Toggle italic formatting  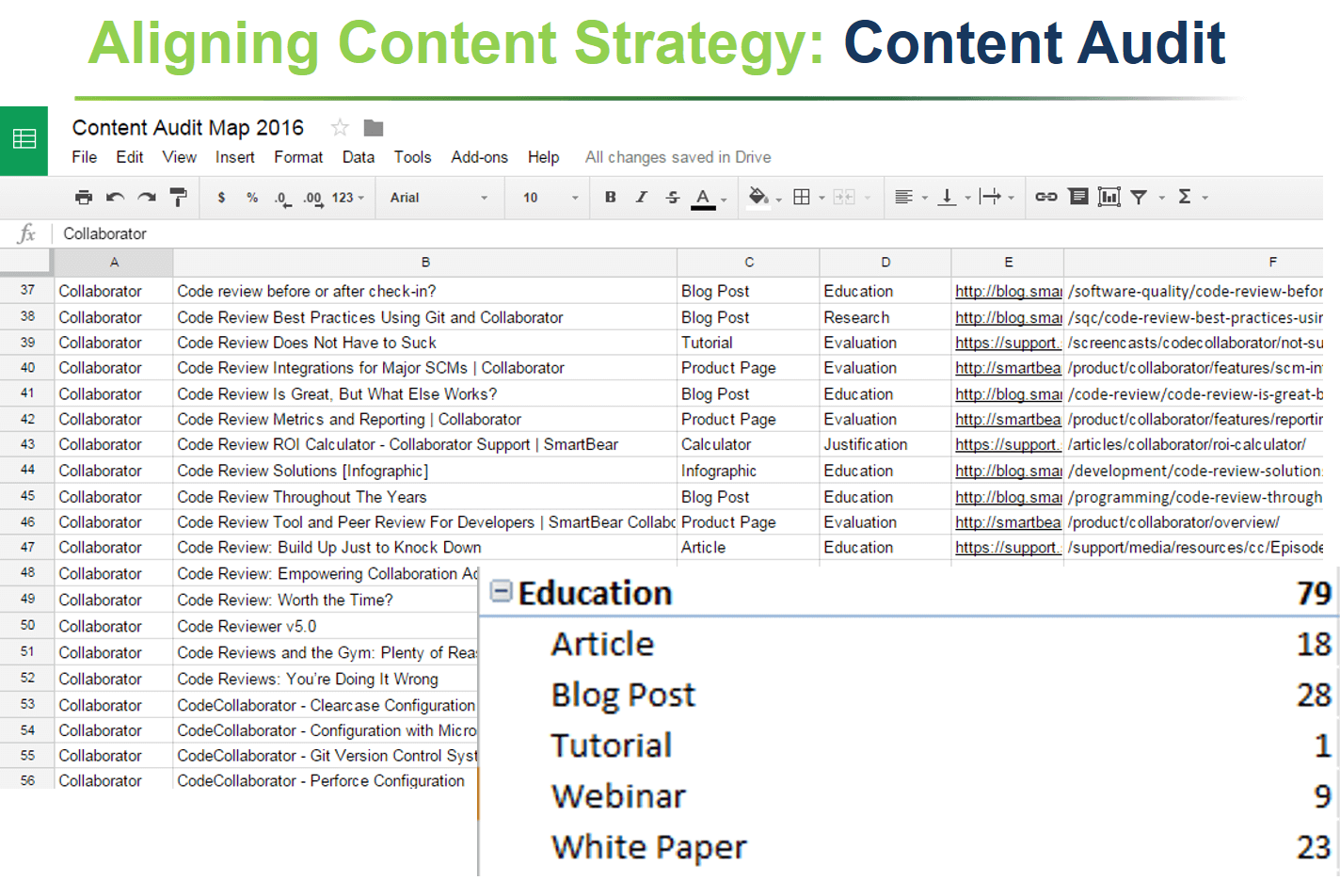[x=641, y=197]
